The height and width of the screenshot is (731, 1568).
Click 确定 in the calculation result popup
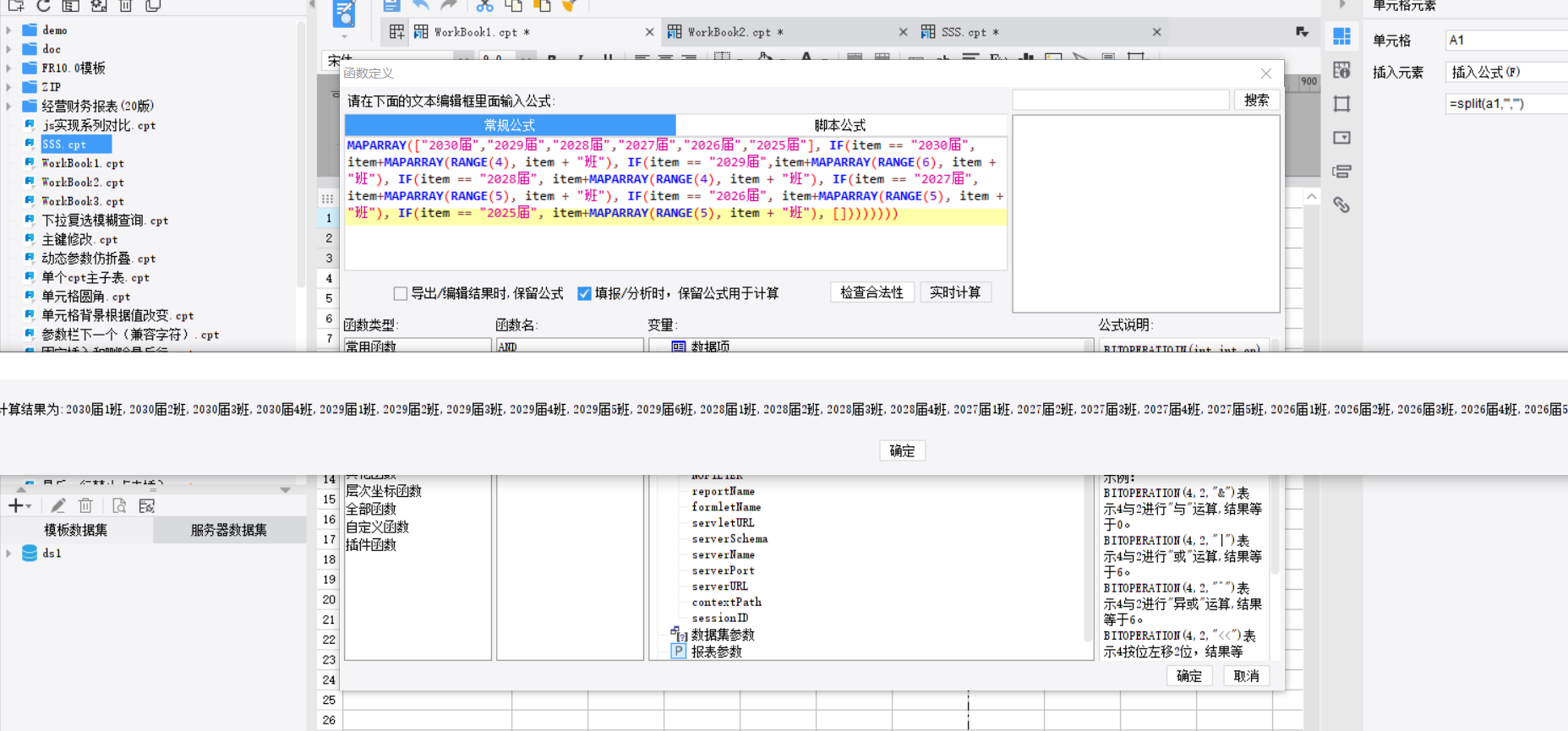point(902,450)
